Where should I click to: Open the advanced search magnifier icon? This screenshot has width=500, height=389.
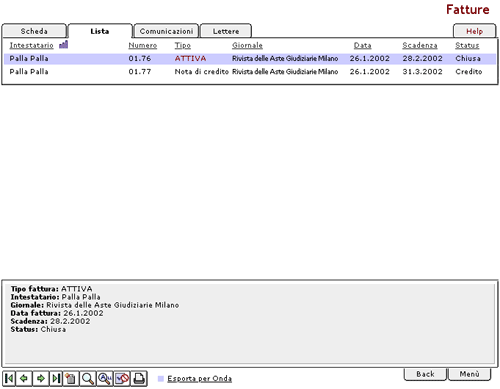pos(105,378)
